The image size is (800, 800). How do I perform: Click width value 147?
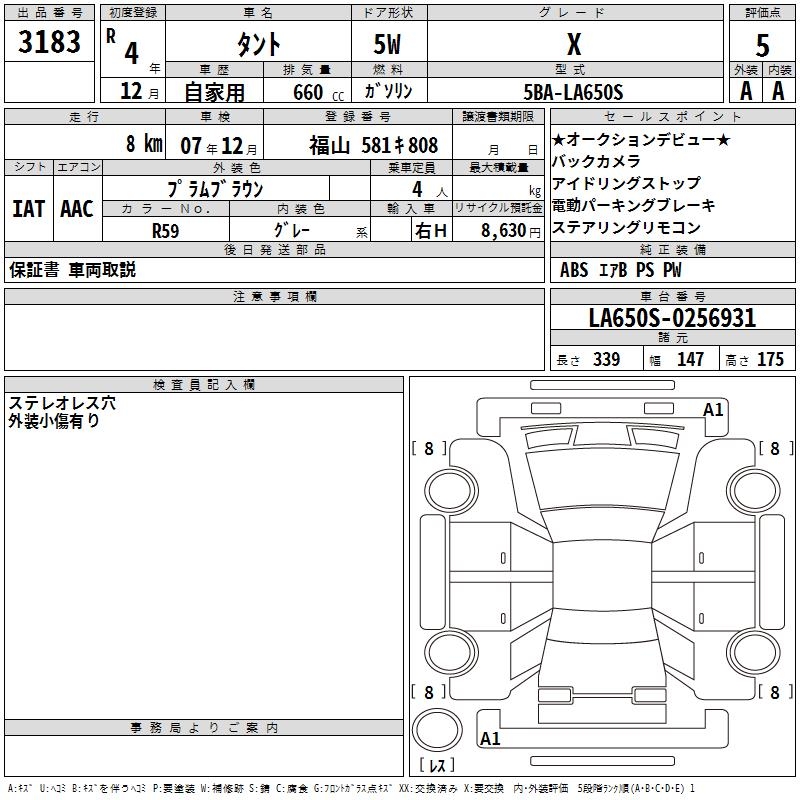click(690, 359)
